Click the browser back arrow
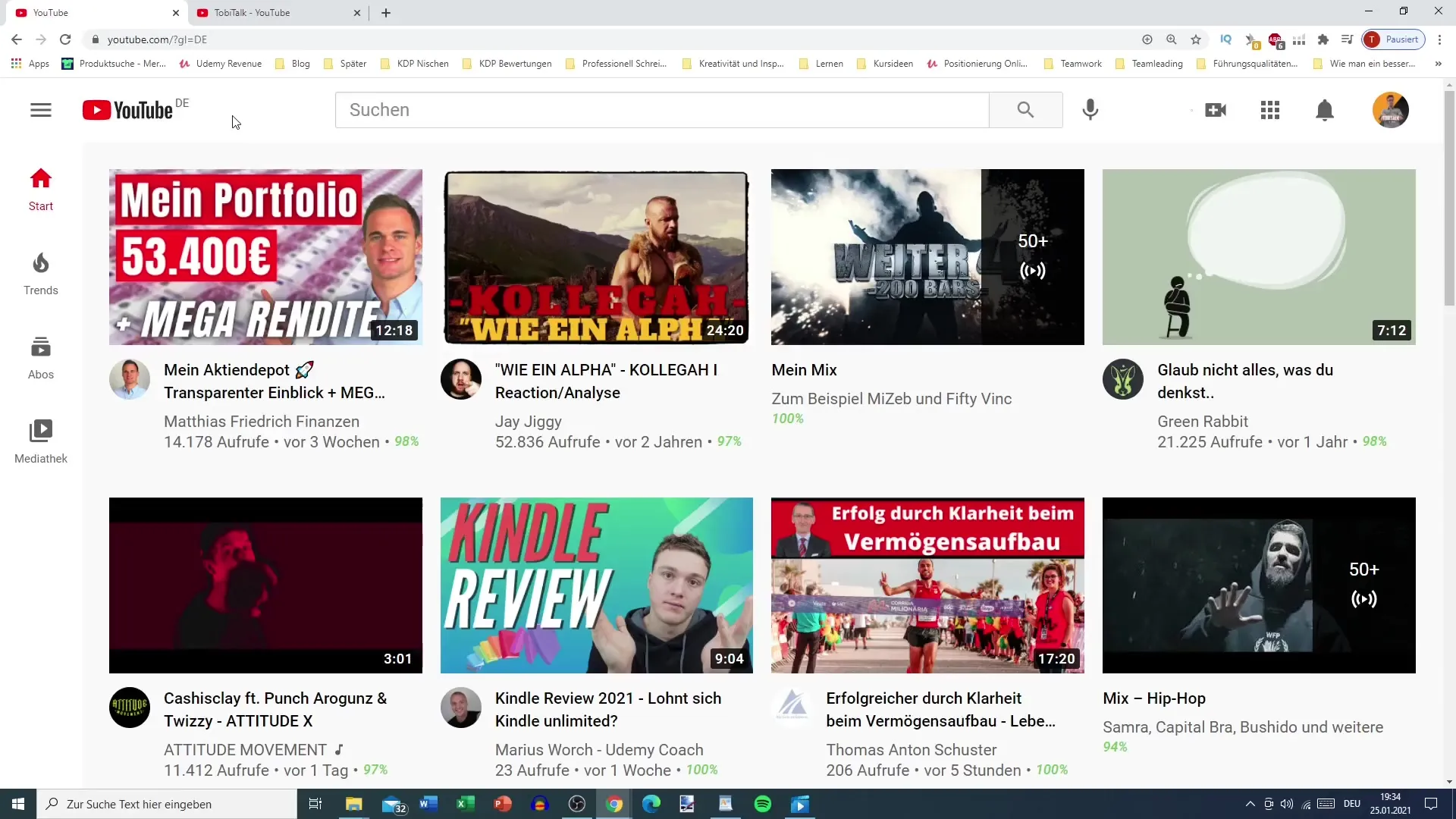The width and height of the screenshot is (1456, 819). [17, 39]
